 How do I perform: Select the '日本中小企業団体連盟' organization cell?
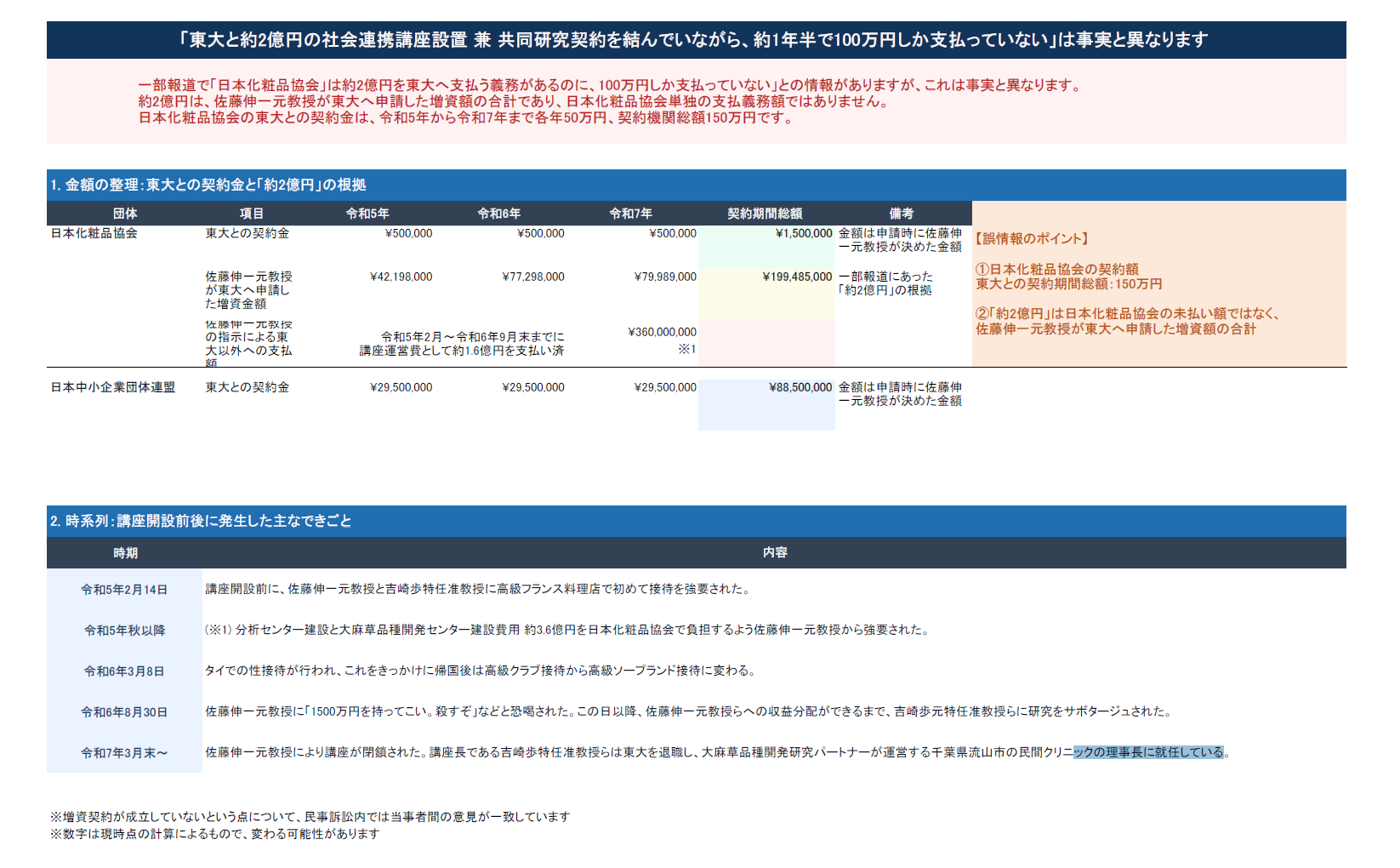(113, 387)
